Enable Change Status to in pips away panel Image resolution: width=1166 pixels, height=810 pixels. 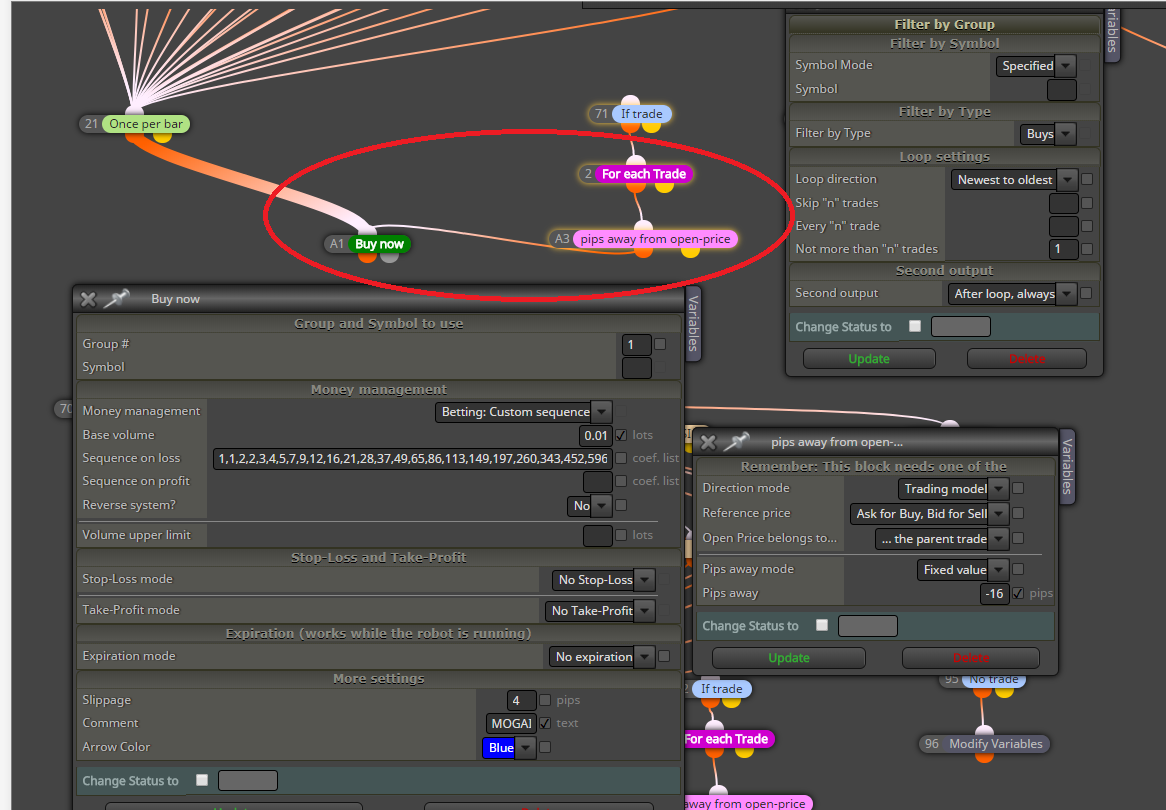822,626
